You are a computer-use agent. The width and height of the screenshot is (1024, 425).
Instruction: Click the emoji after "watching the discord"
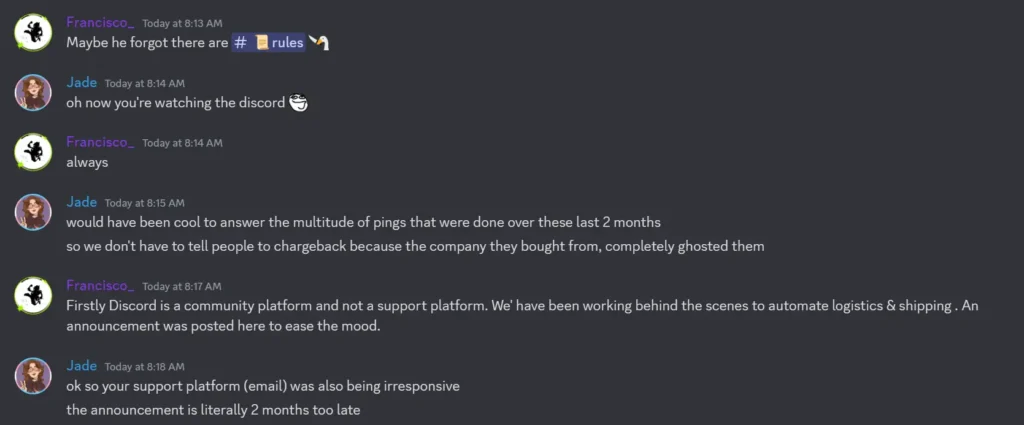pyautogui.click(x=297, y=103)
